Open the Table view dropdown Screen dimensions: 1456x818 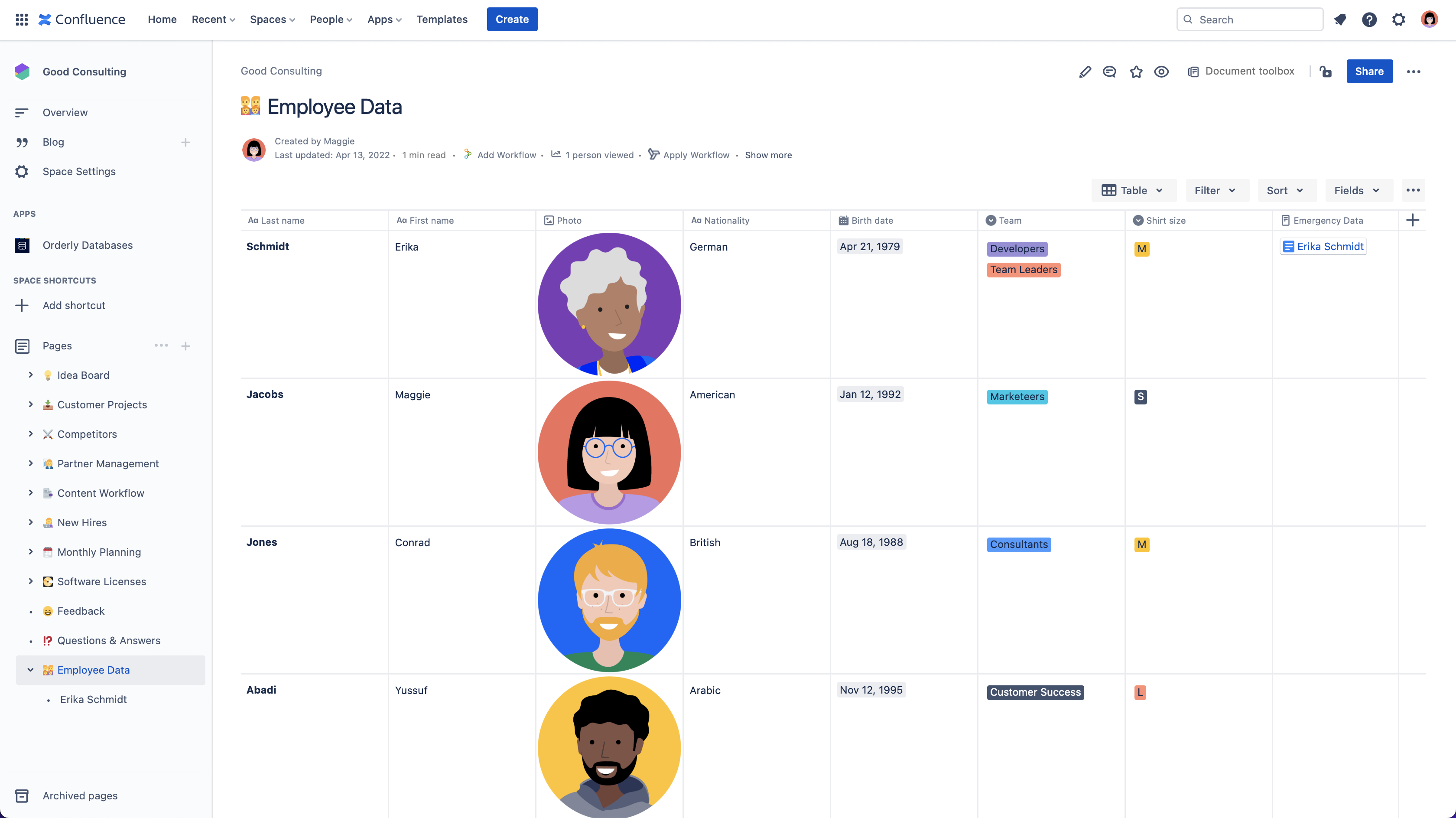click(x=1133, y=190)
